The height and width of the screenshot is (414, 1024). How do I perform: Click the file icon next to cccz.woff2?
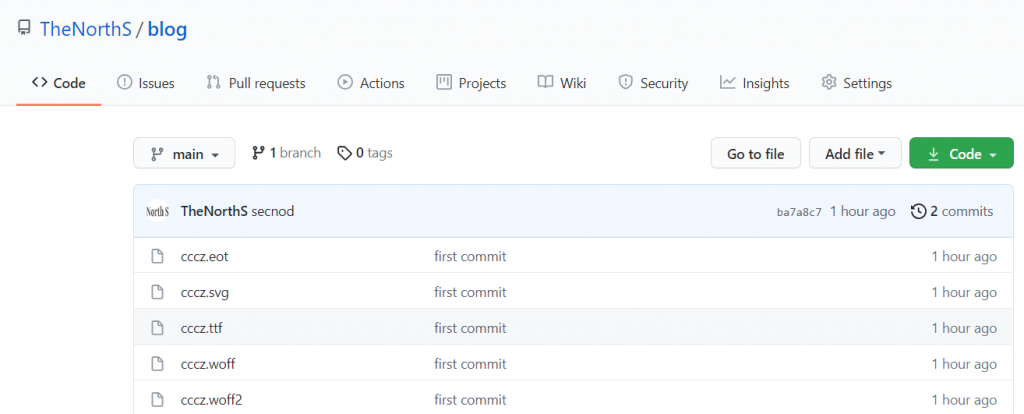(157, 400)
